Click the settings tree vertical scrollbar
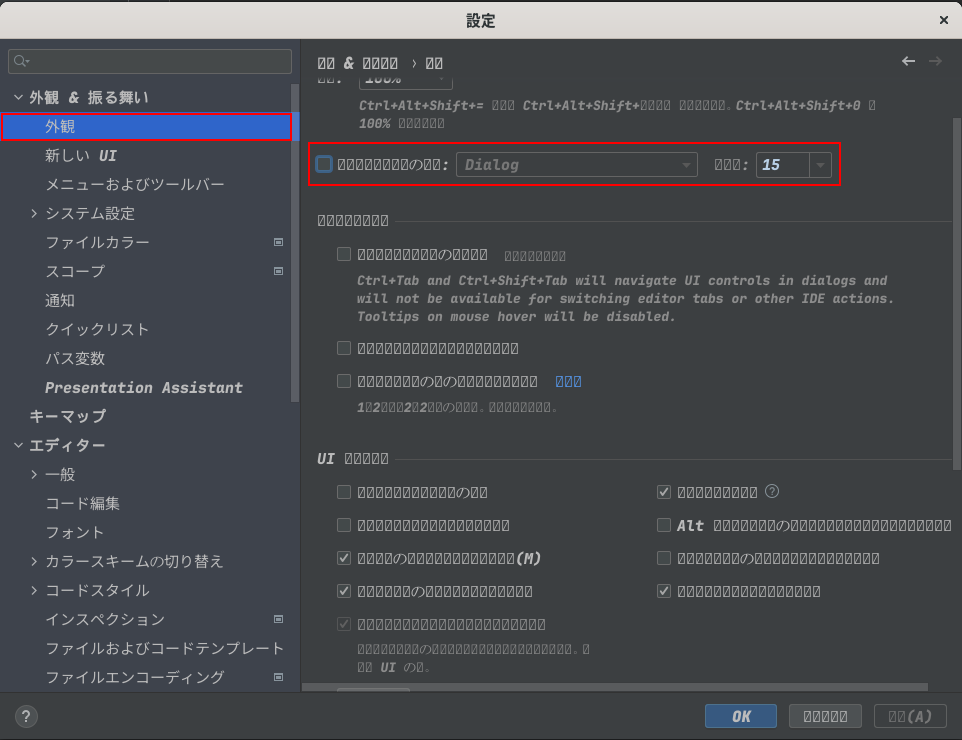Viewport: 962px width, 740px height. point(295,243)
